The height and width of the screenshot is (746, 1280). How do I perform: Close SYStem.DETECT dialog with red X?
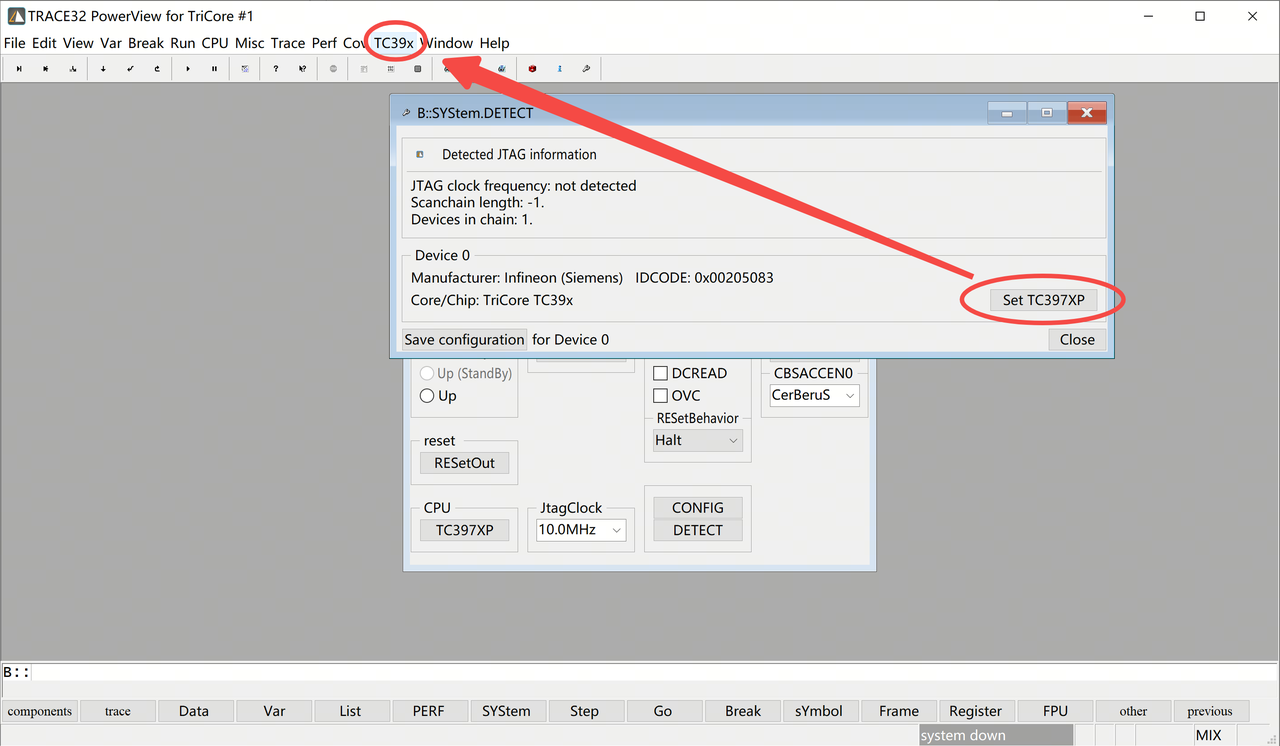[1087, 113]
